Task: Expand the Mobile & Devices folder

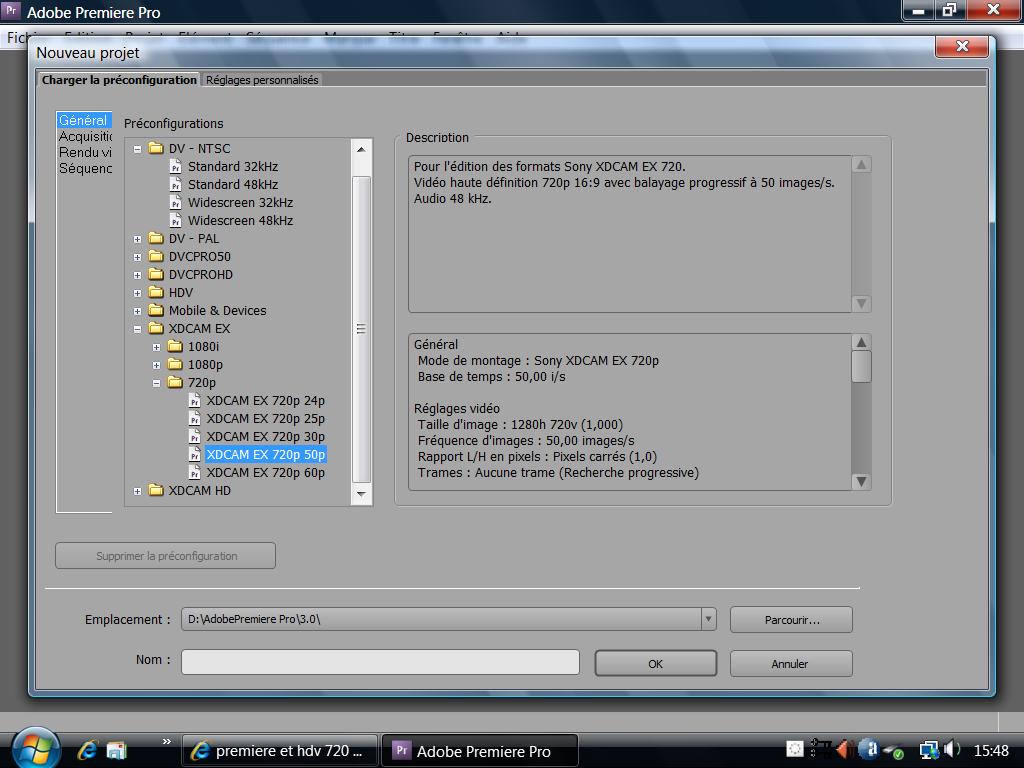Action: 137,312
